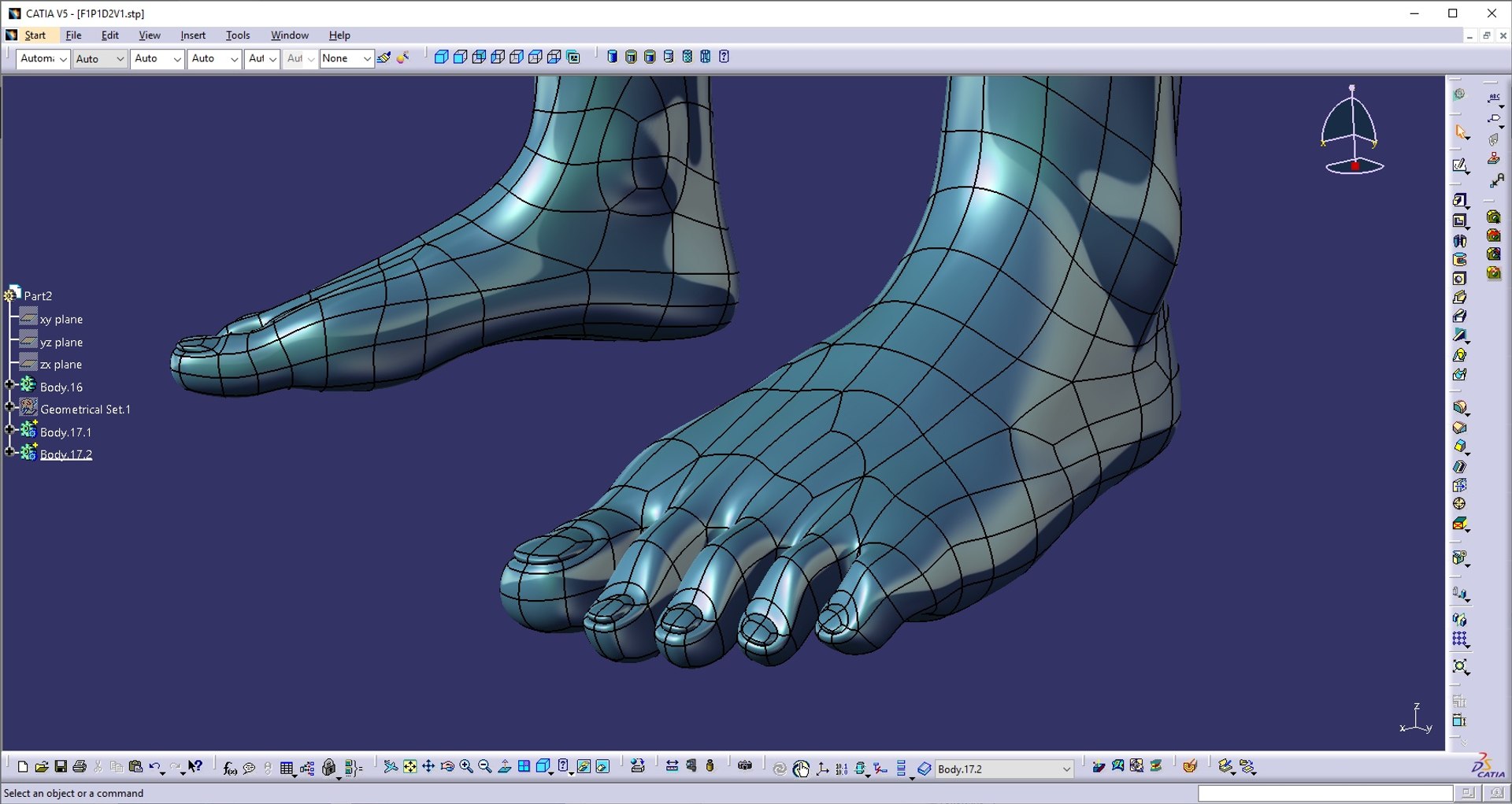Open the Body.17.2 current object dropdown
This screenshot has width=1512, height=804.
pyautogui.click(x=1004, y=769)
